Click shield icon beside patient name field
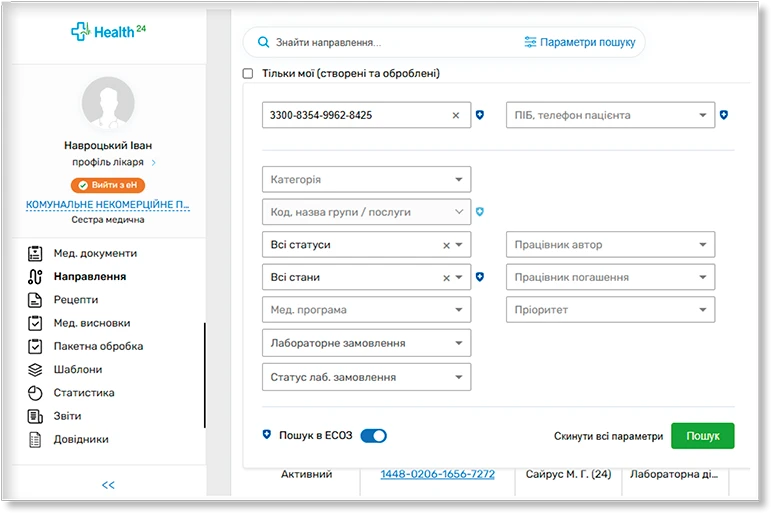Image resolution: width=773 pixels, height=515 pixels. click(x=724, y=115)
